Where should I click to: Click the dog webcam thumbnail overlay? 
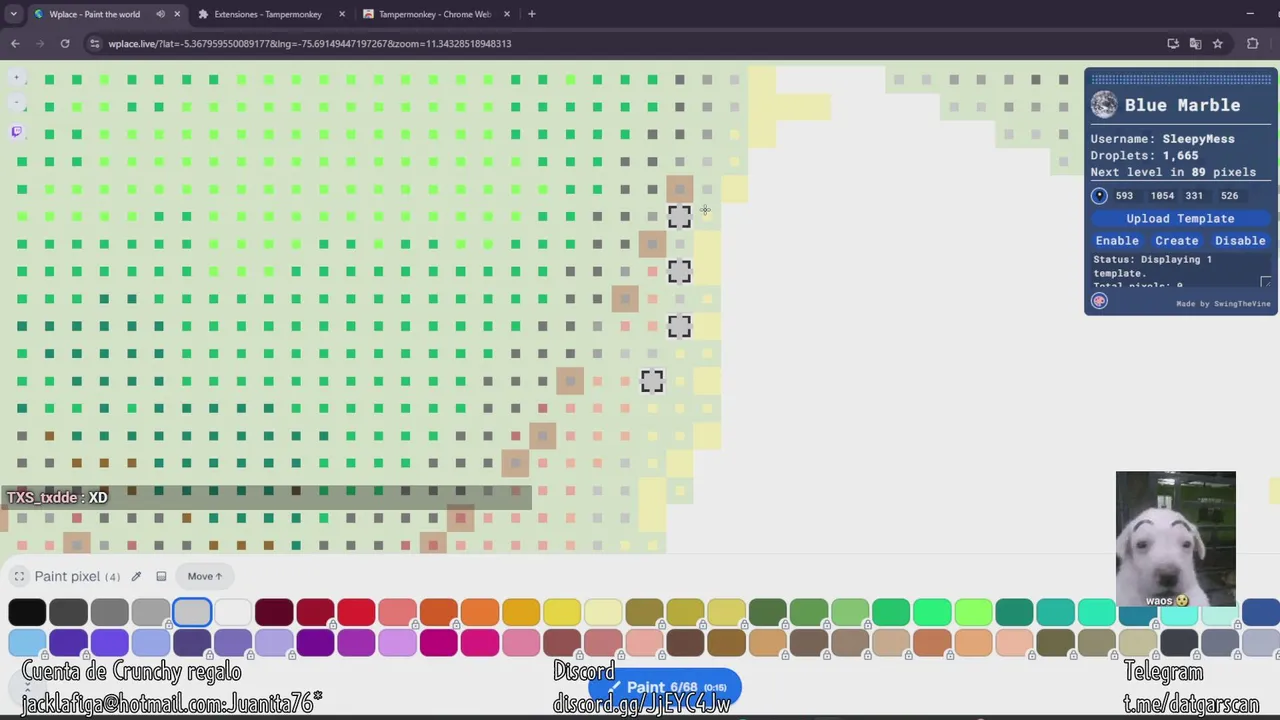(x=1176, y=539)
